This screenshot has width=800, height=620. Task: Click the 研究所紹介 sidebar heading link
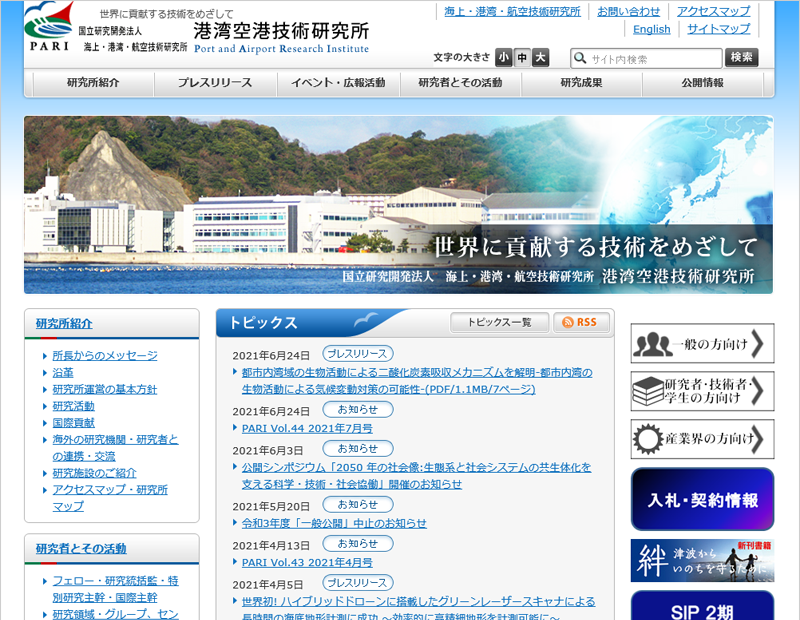click(64, 324)
